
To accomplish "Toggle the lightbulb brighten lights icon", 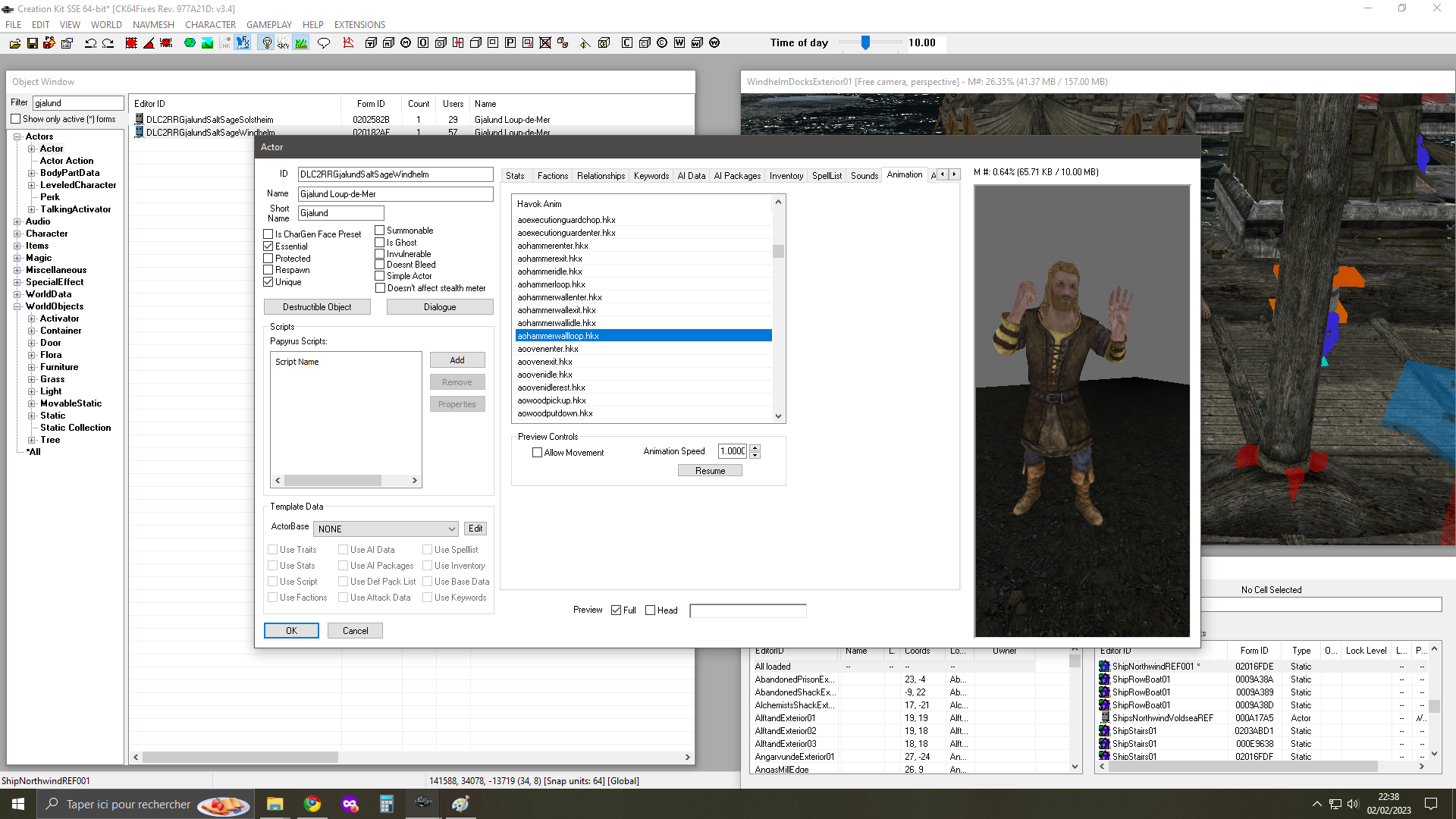I will (x=266, y=43).
